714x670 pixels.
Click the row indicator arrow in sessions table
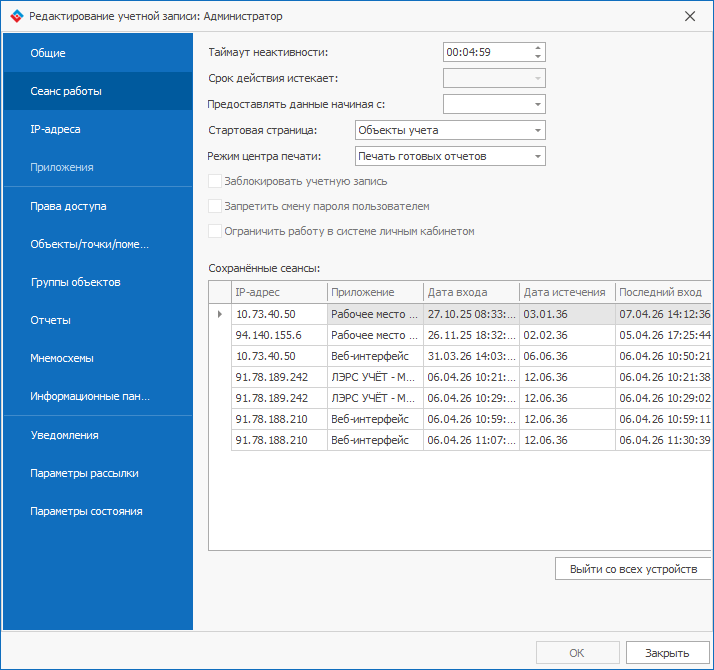coord(220,314)
